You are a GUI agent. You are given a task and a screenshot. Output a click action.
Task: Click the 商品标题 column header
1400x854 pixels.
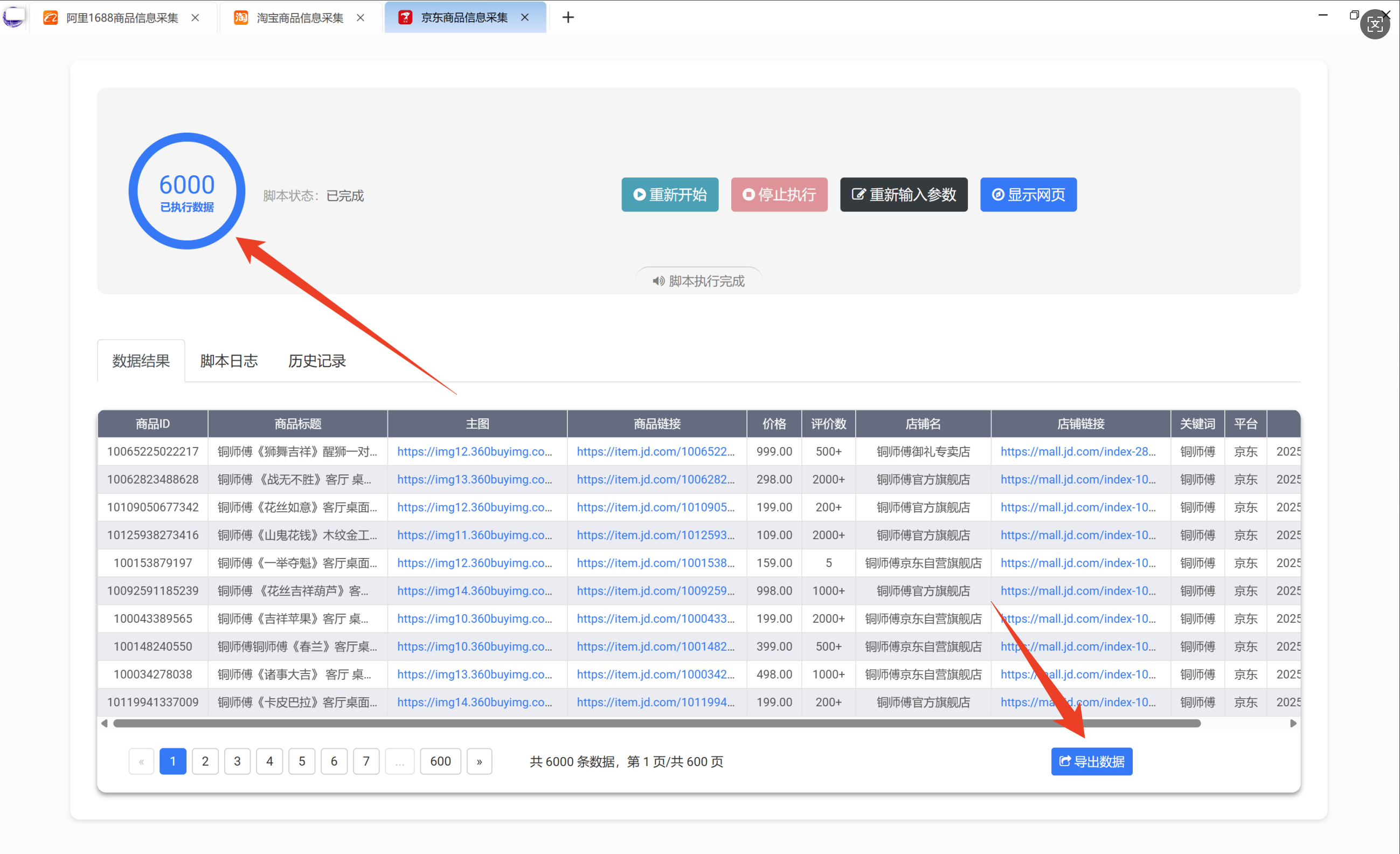[x=297, y=424]
